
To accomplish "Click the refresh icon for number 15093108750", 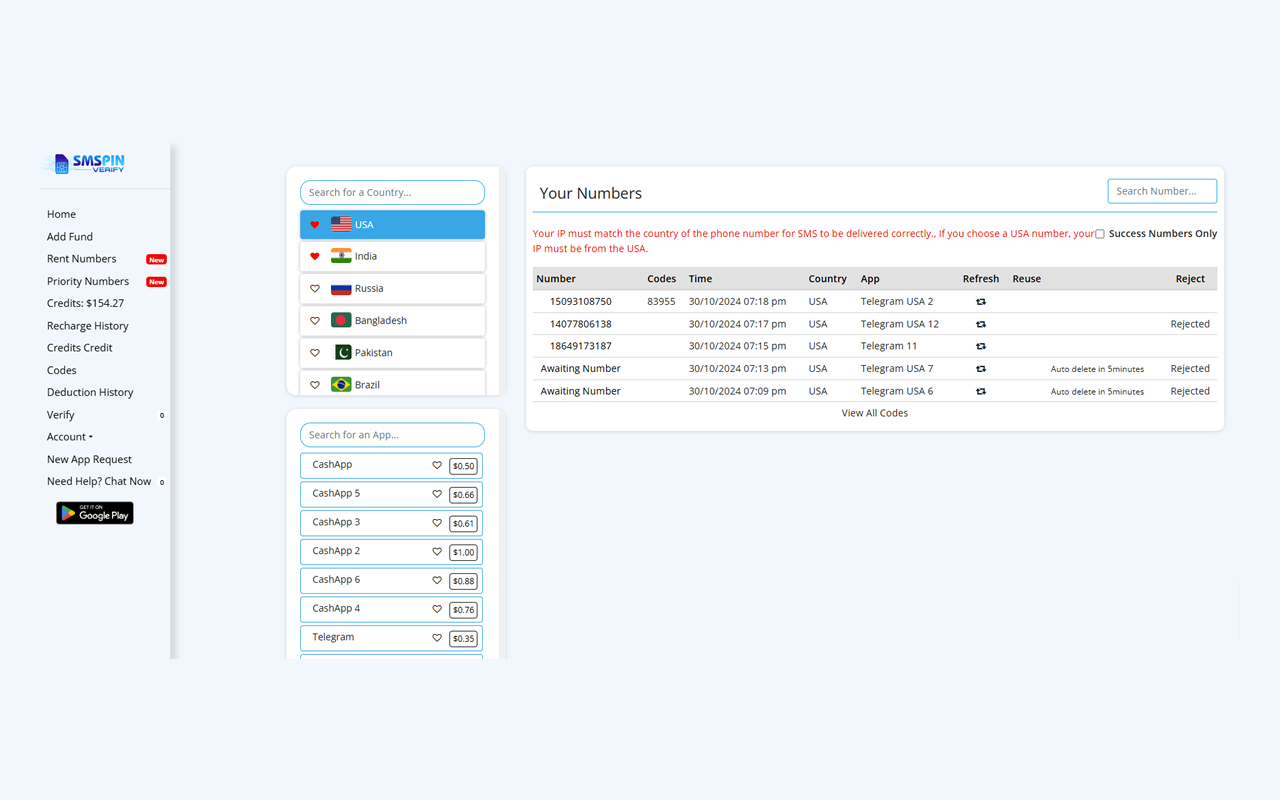I will (x=980, y=301).
